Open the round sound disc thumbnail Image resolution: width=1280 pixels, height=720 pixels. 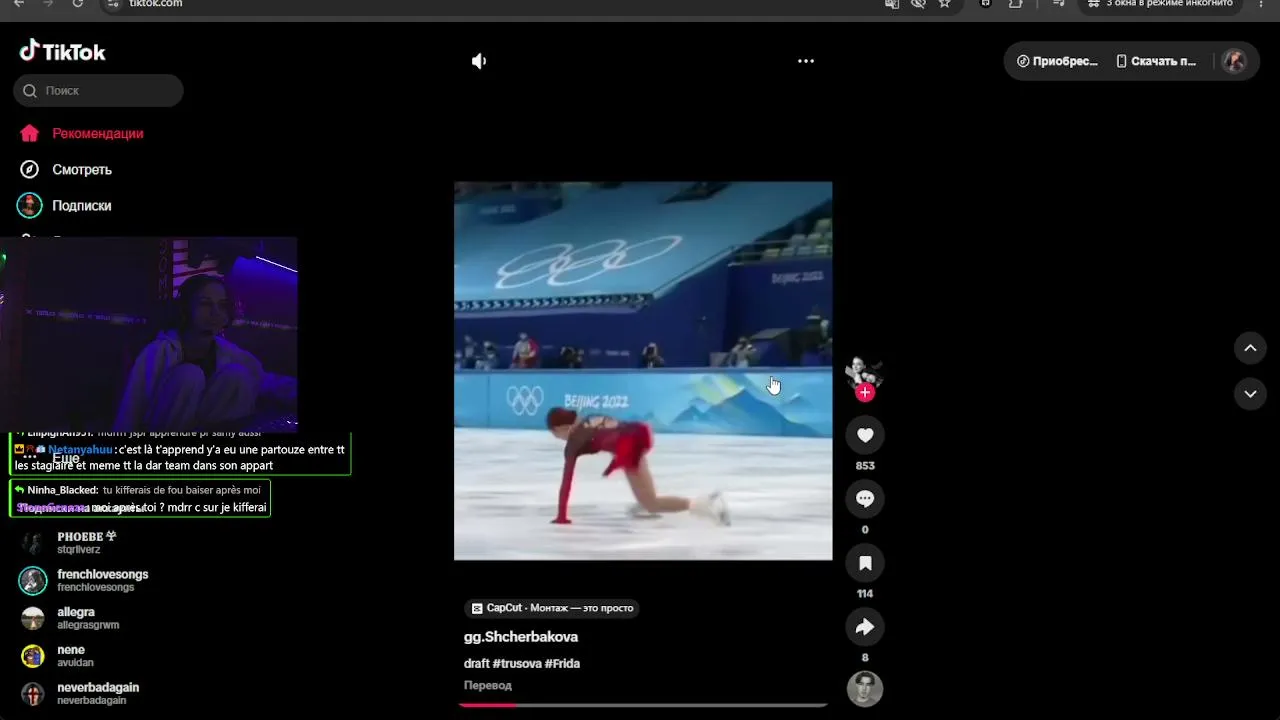(x=865, y=689)
